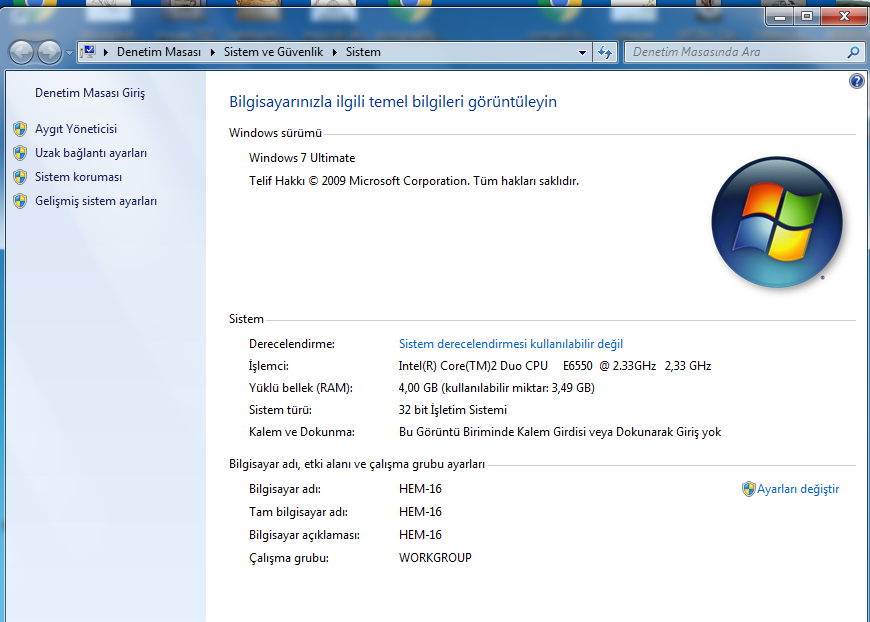Click the Telif Hakkı copyright line
The image size is (870, 622).
414,181
